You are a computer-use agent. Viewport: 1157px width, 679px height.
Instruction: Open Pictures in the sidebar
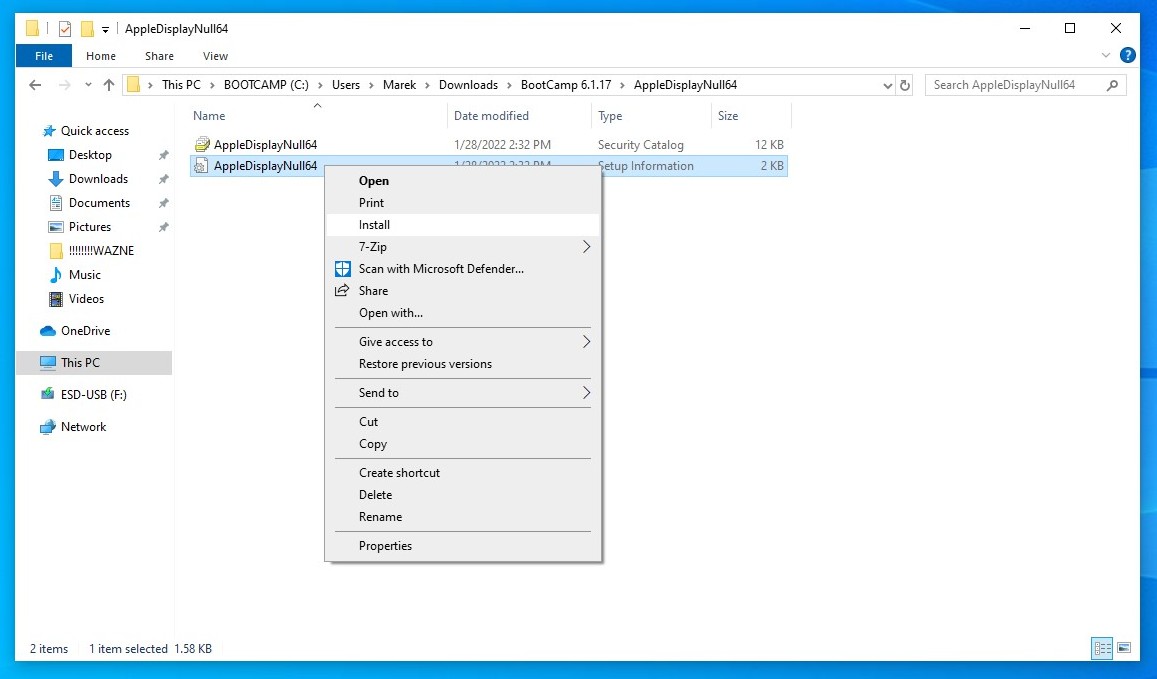point(90,227)
